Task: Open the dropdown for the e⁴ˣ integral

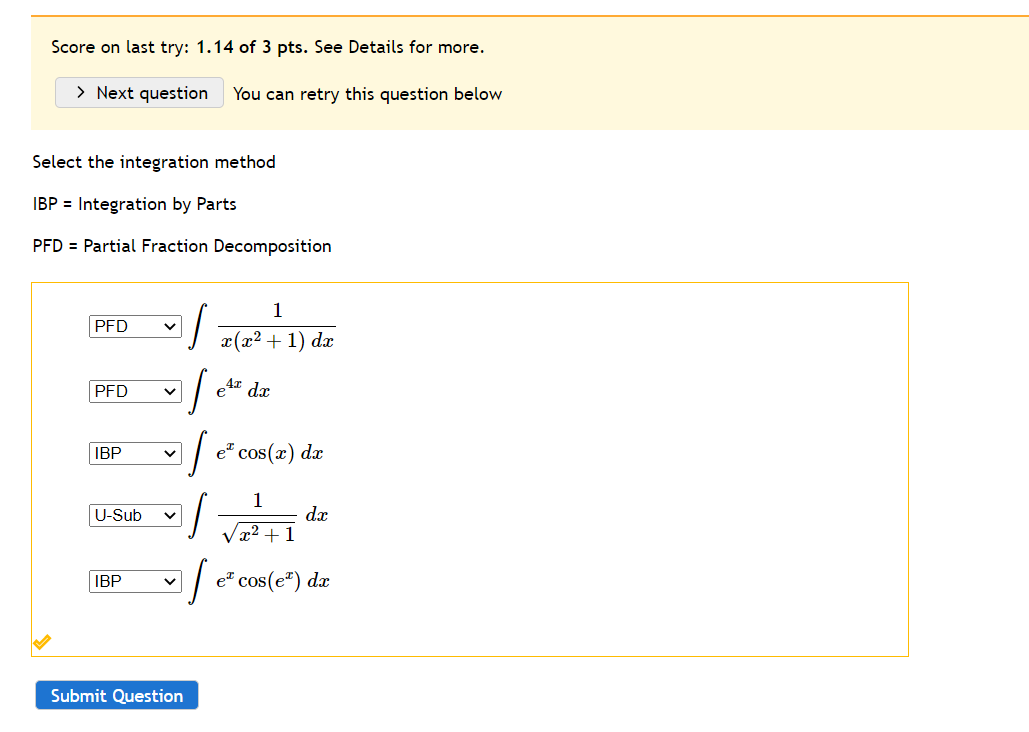Action: pyautogui.click(x=134, y=391)
